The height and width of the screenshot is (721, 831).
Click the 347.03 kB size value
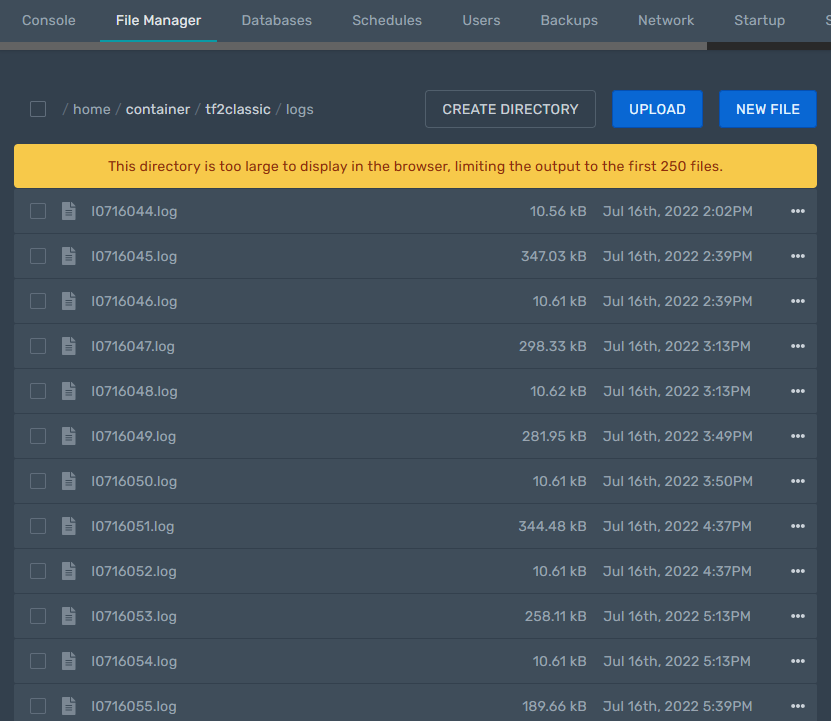coord(553,256)
